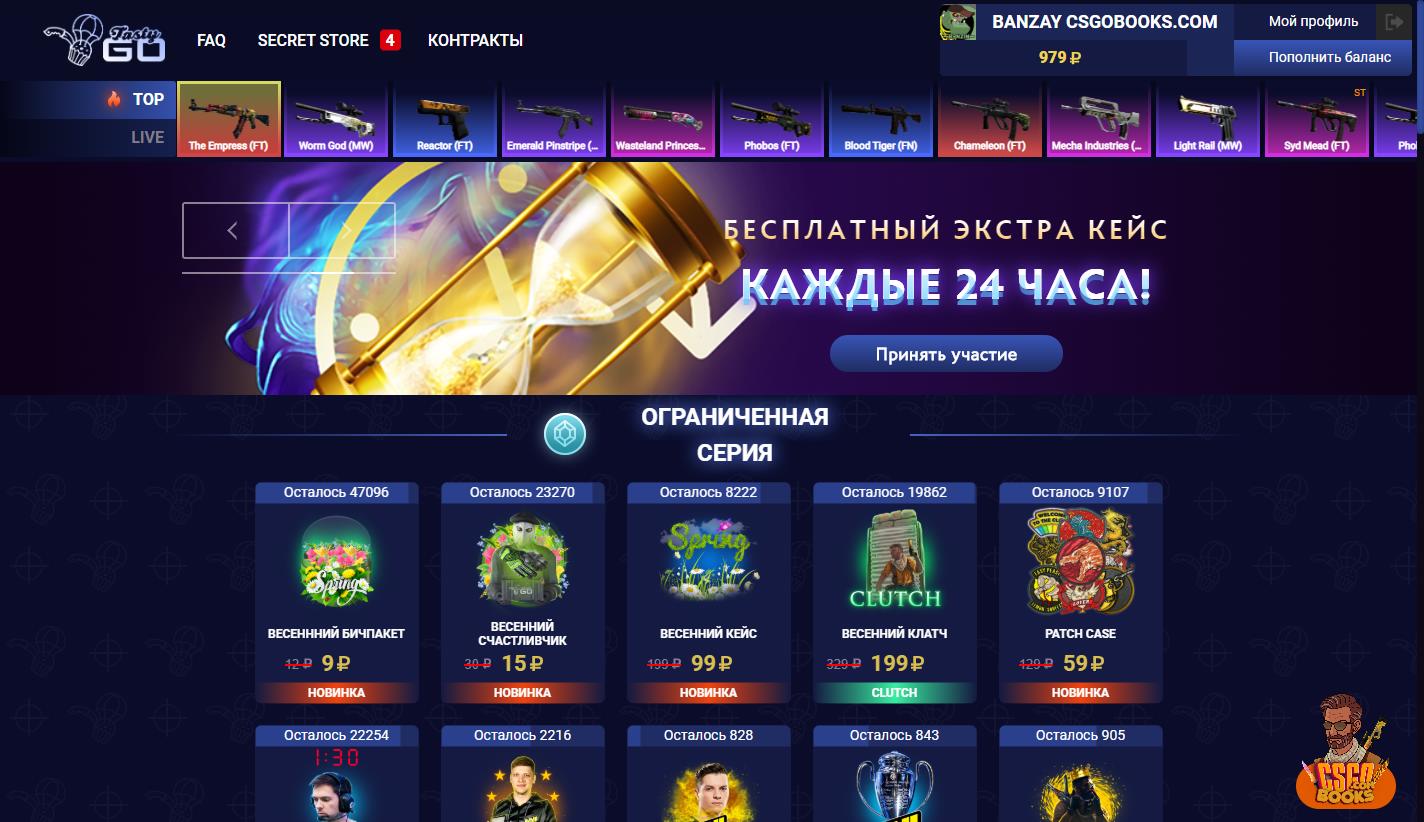Open Мой профиль link
The width and height of the screenshot is (1424, 822).
tap(1313, 21)
